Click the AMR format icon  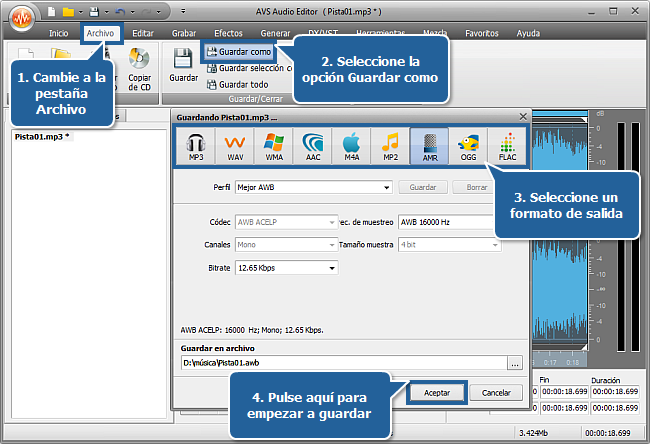click(430, 146)
